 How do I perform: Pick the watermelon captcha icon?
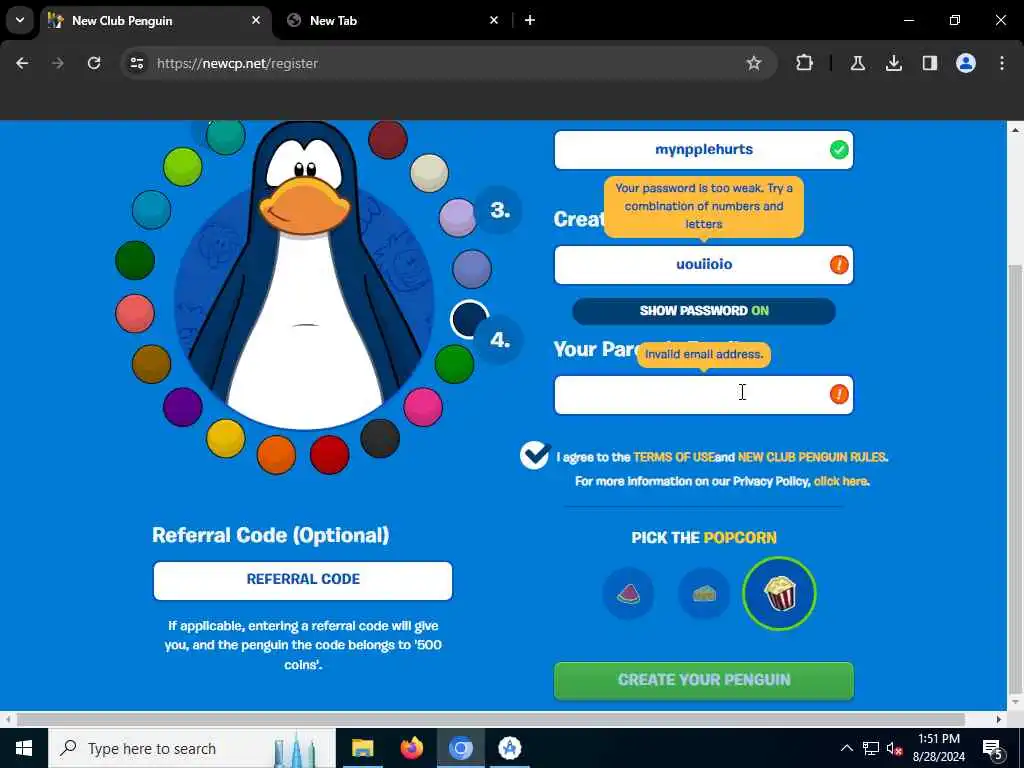pos(628,594)
